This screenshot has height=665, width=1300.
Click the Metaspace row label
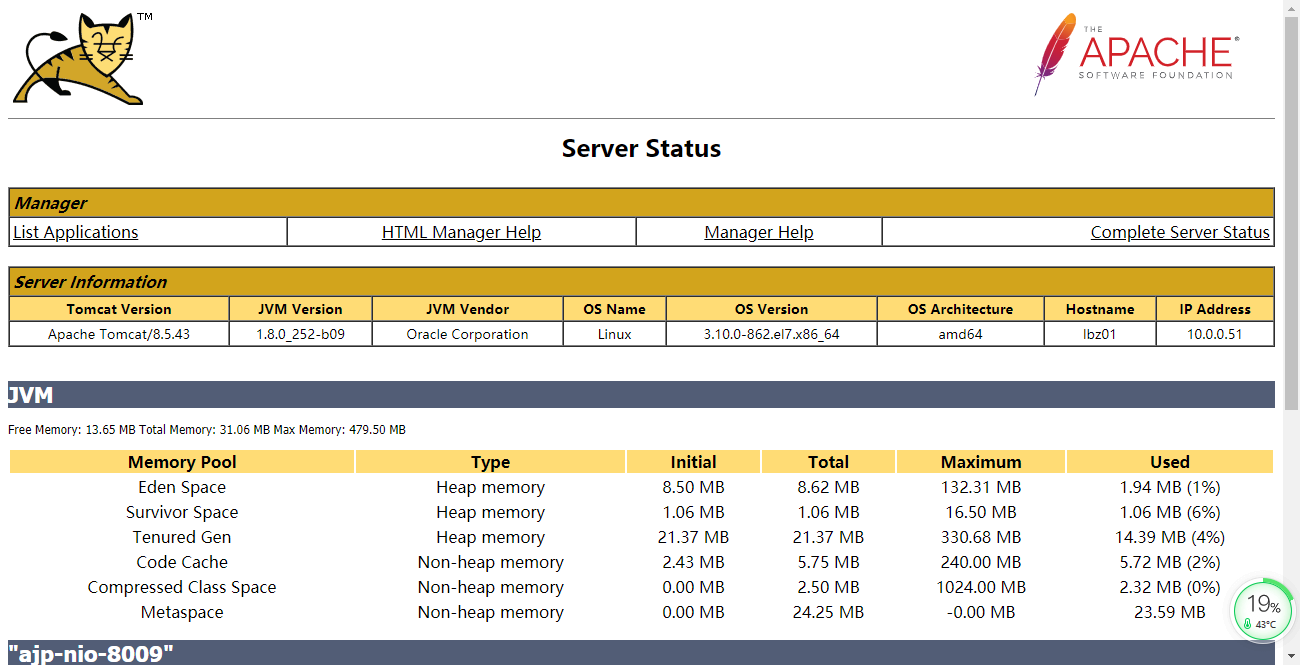click(x=182, y=612)
